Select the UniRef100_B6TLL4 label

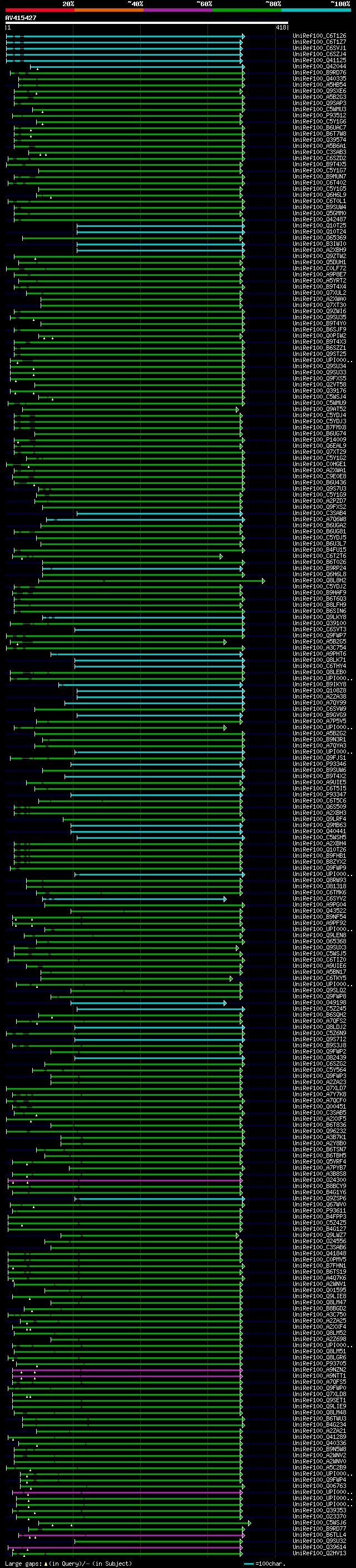[x=319, y=1535]
